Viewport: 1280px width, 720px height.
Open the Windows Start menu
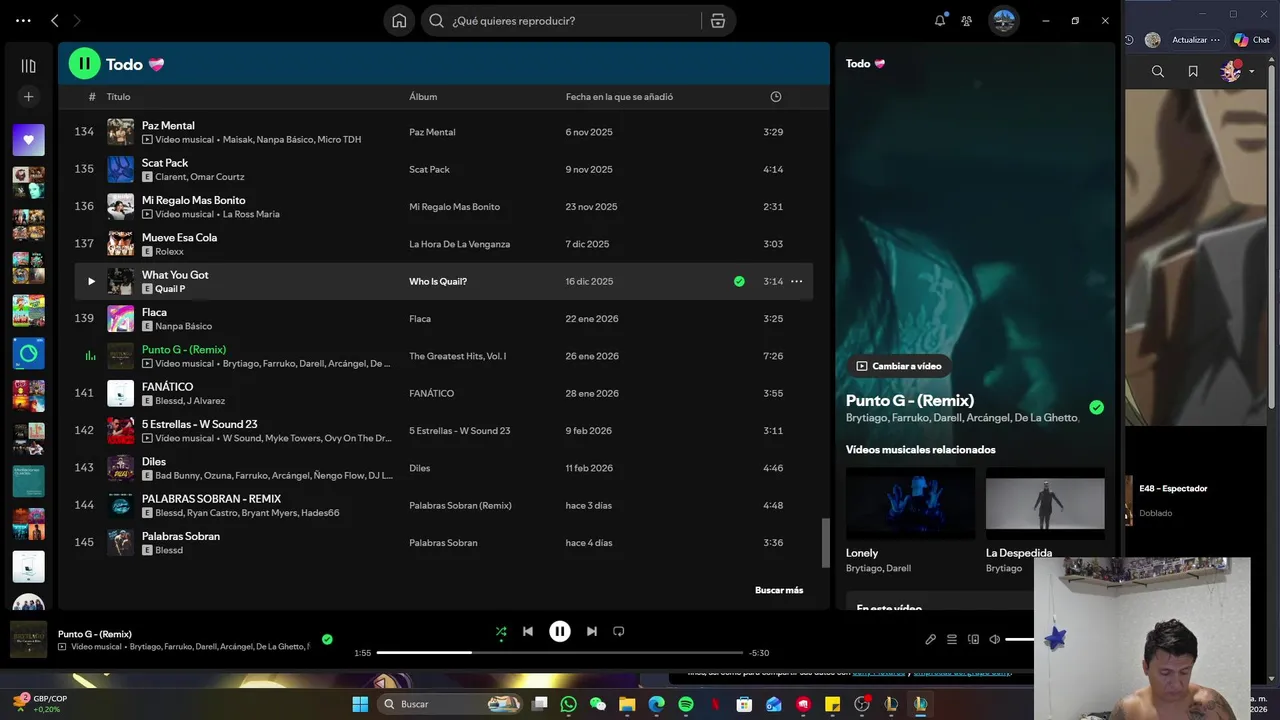[x=360, y=704]
